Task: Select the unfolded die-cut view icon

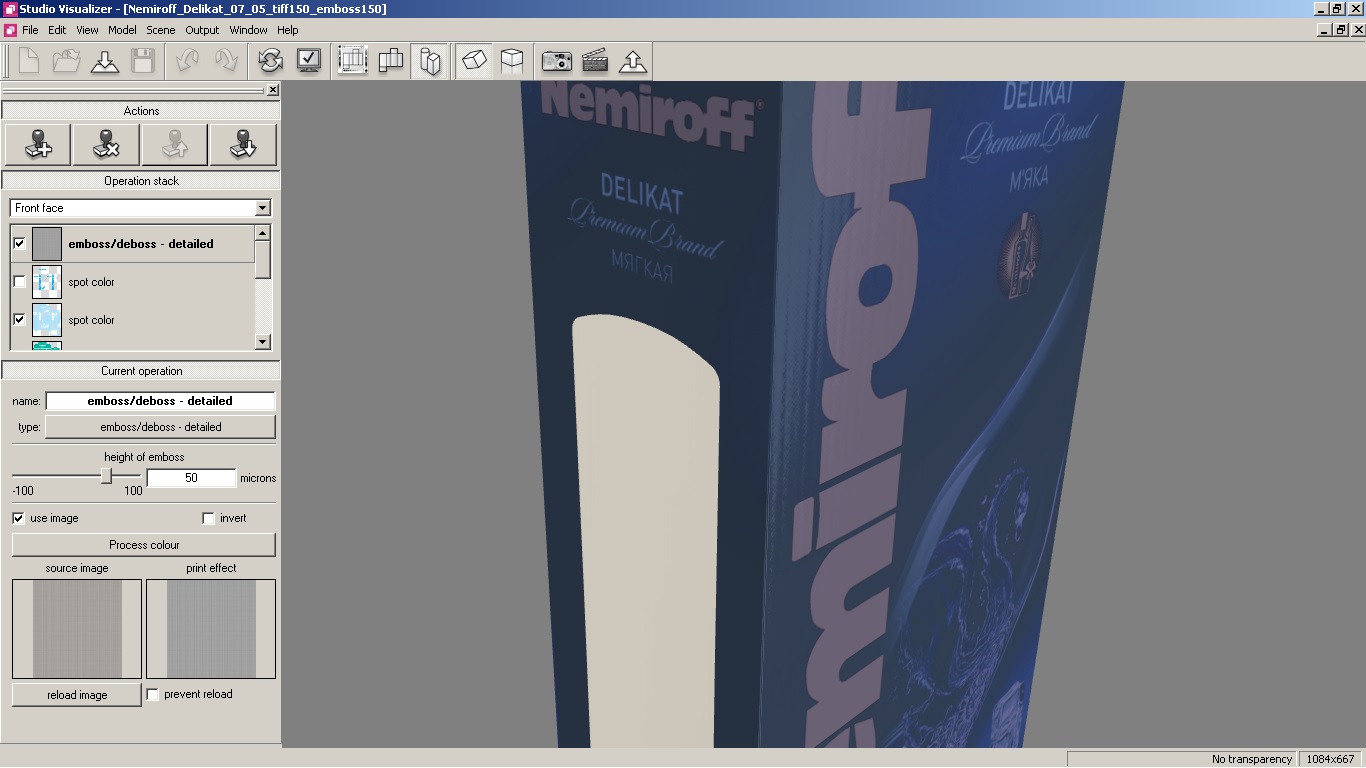Action: click(391, 61)
